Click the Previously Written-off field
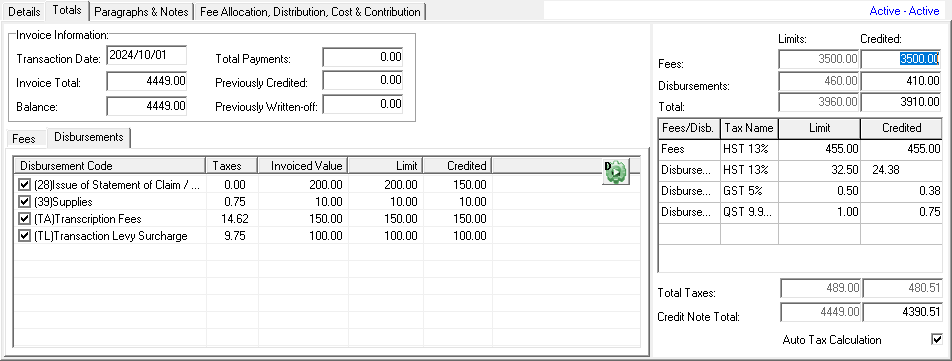Viewport: 952px width, 361px height. pos(362,104)
